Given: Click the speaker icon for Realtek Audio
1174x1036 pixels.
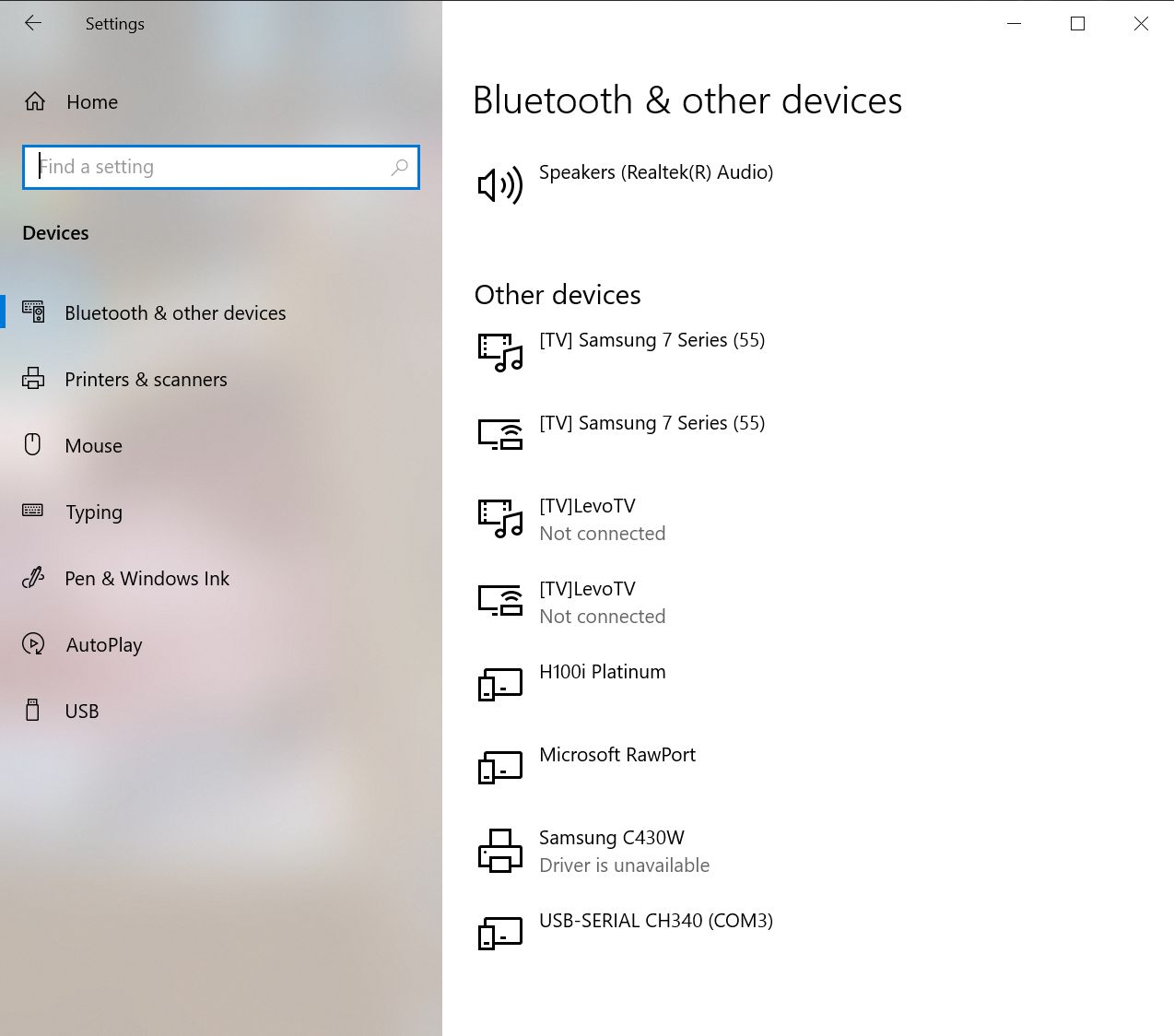Looking at the screenshot, I should [x=500, y=185].
